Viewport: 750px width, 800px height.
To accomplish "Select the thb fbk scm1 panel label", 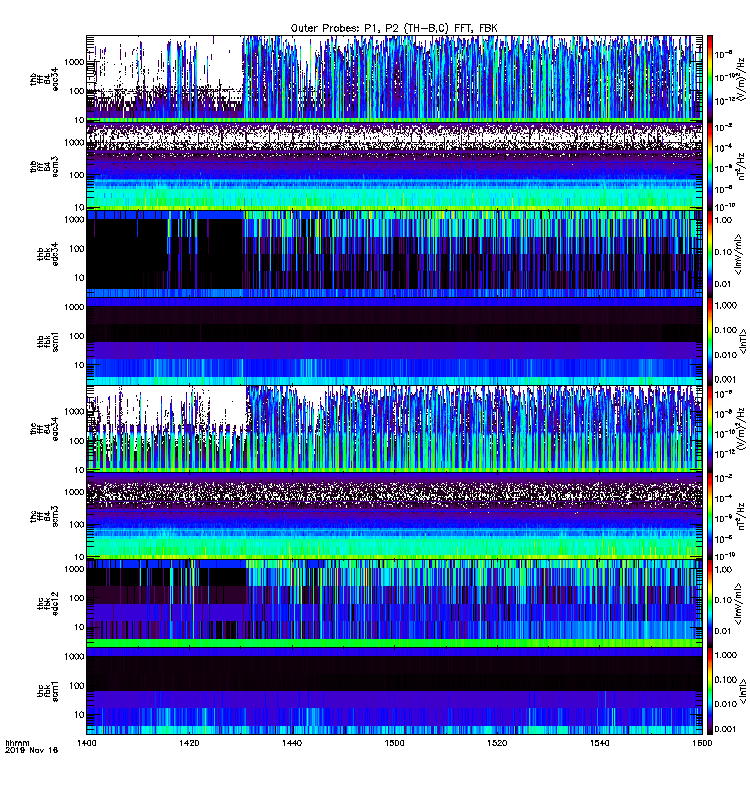I will click(48, 341).
